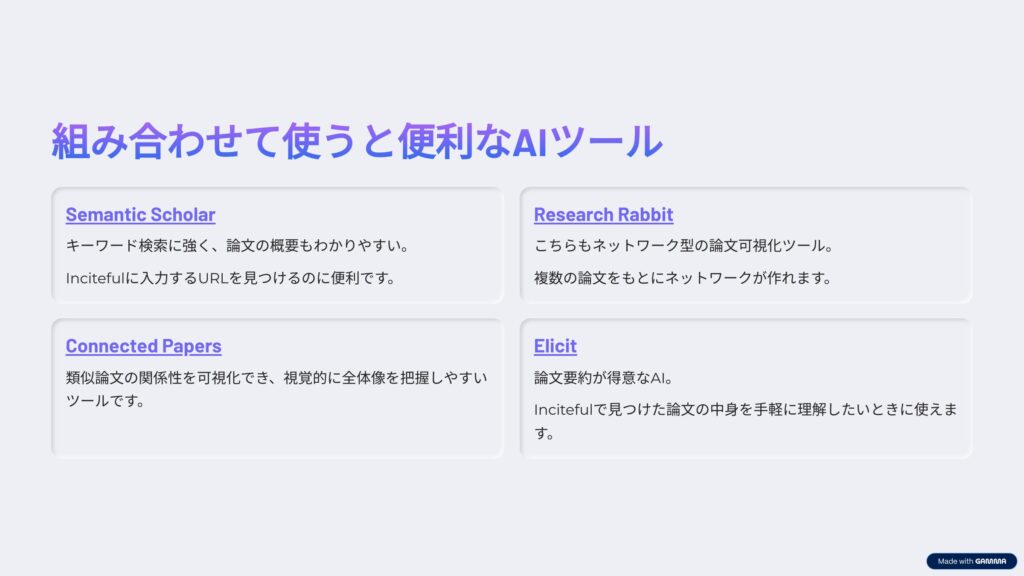Click text 複数の論文をもとにネットワークが作れます。
1024x576 pixels.
pos(682,278)
